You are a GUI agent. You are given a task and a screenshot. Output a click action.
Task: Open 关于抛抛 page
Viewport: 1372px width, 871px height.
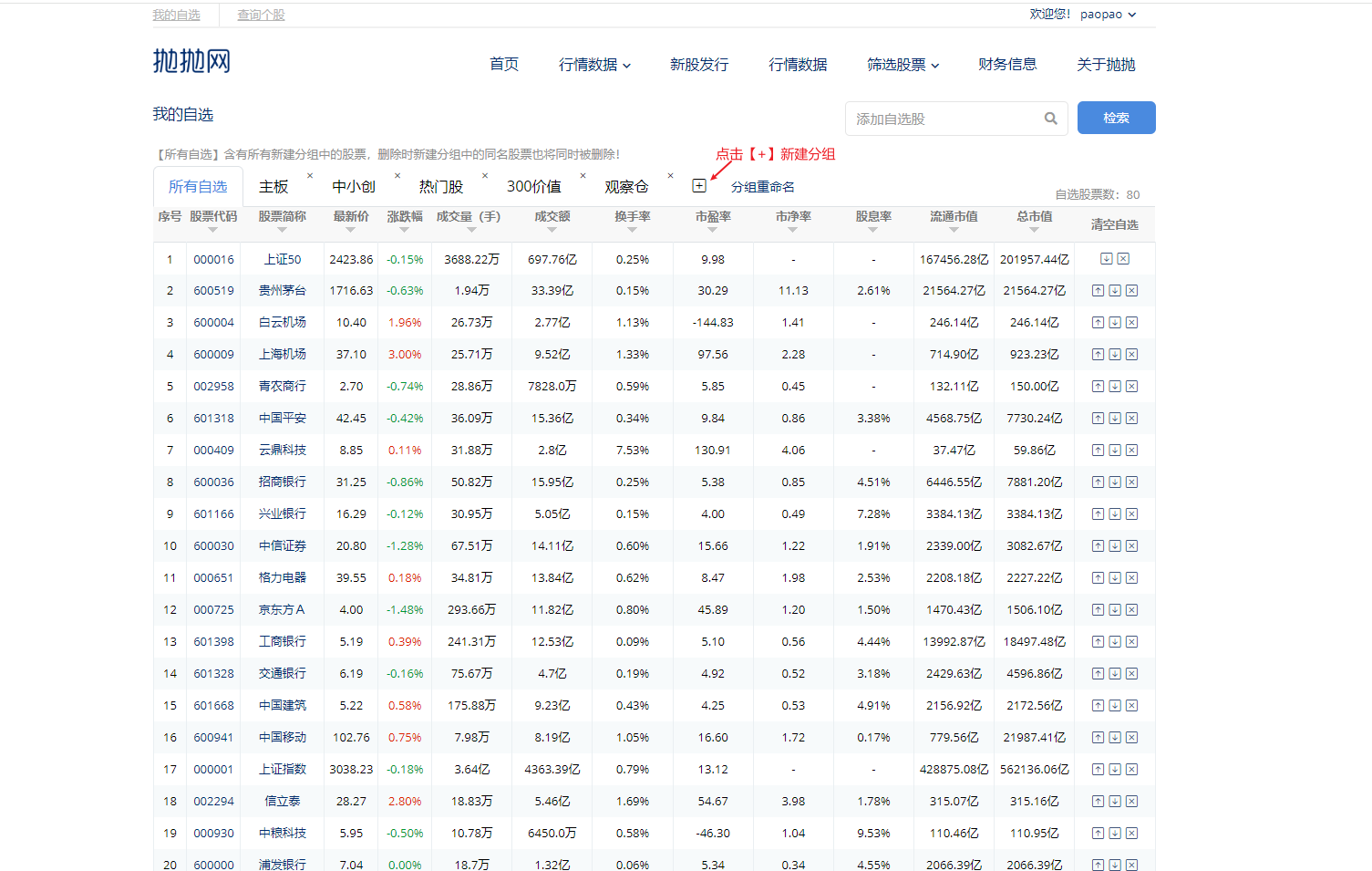pos(1106,64)
